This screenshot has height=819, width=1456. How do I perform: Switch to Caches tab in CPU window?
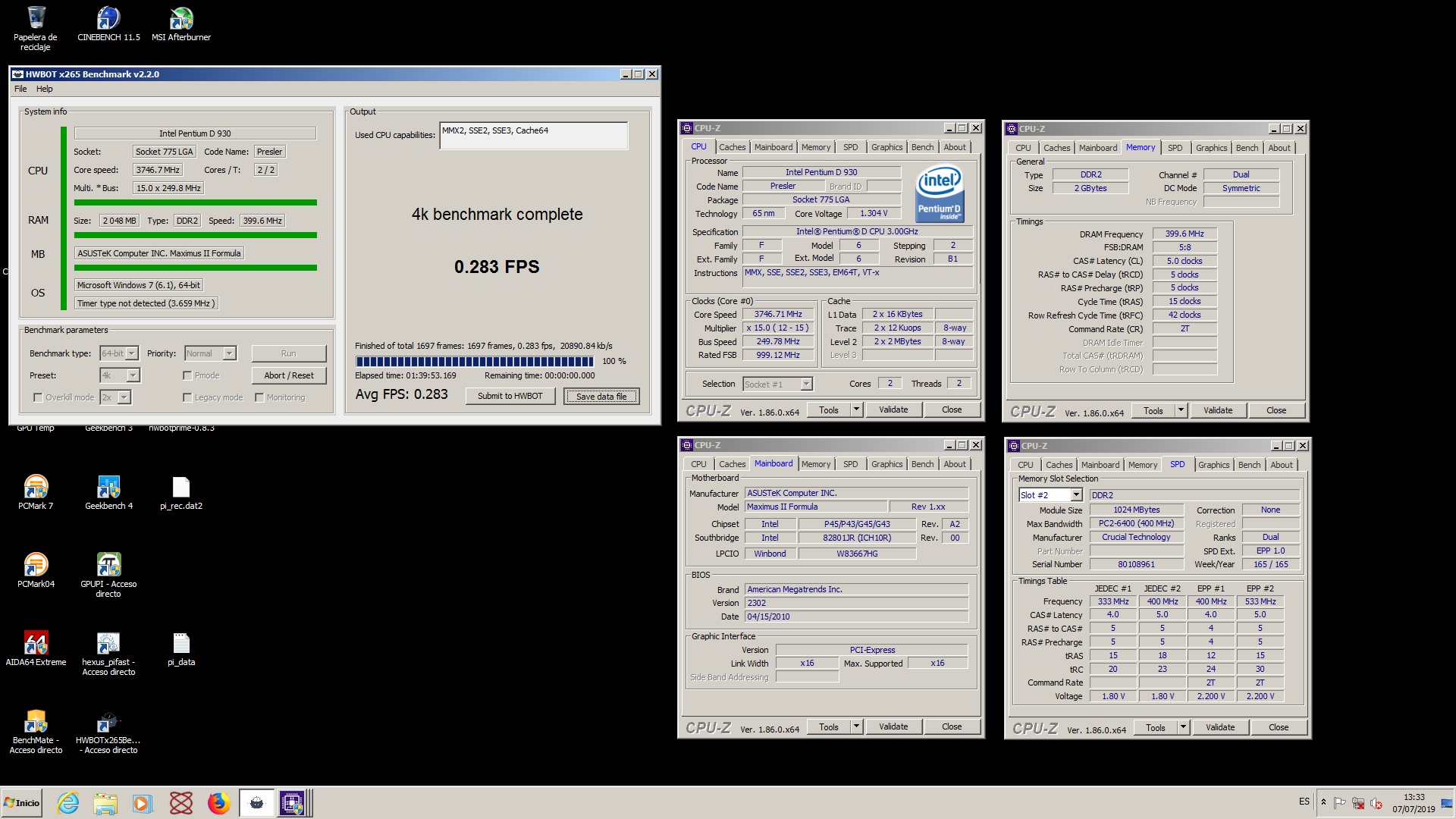[x=733, y=147]
